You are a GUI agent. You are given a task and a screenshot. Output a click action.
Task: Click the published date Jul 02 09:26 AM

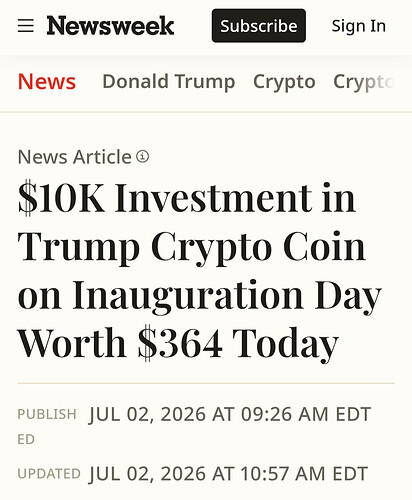point(230,414)
